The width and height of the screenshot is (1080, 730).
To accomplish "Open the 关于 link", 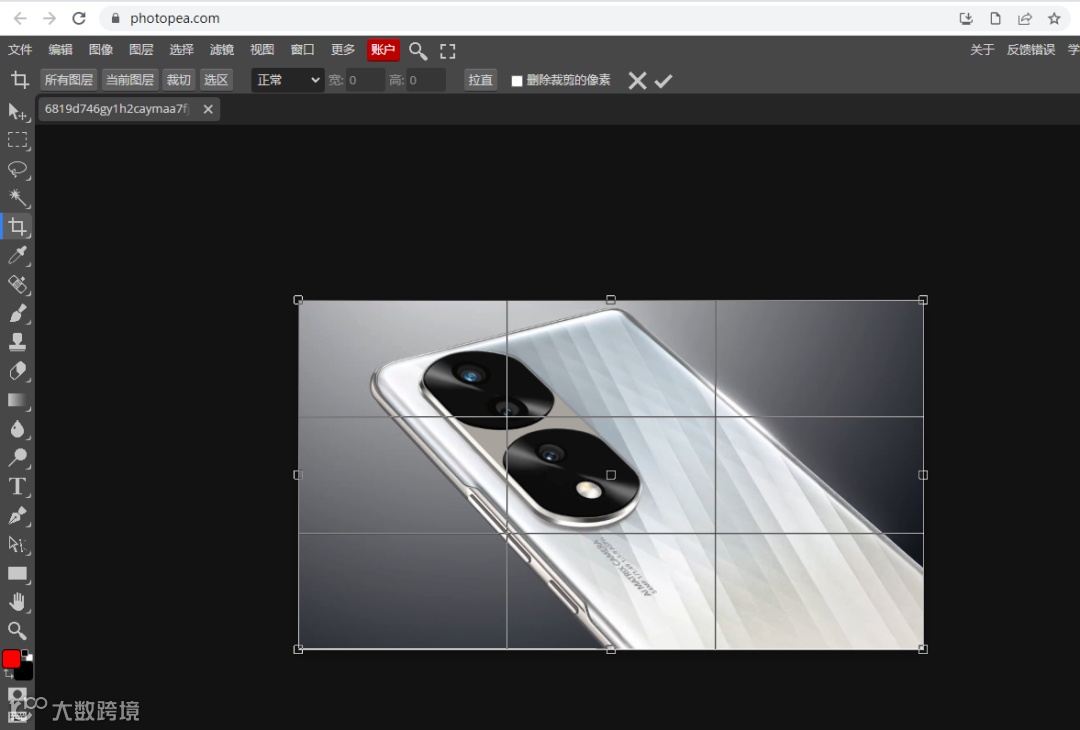I will point(982,50).
